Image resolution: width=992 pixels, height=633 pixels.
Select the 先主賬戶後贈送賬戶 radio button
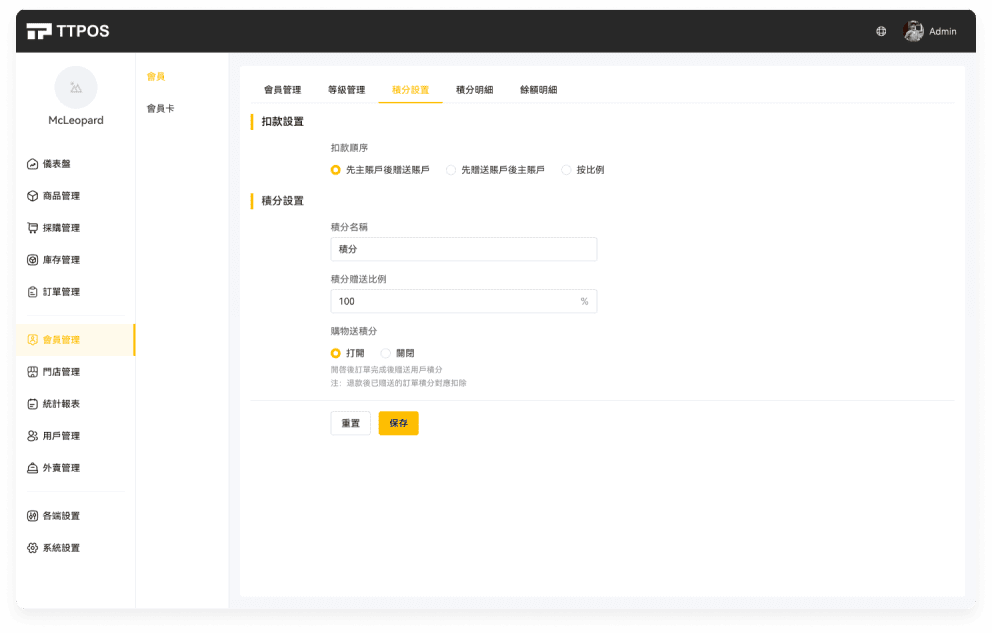click(336, 170)
